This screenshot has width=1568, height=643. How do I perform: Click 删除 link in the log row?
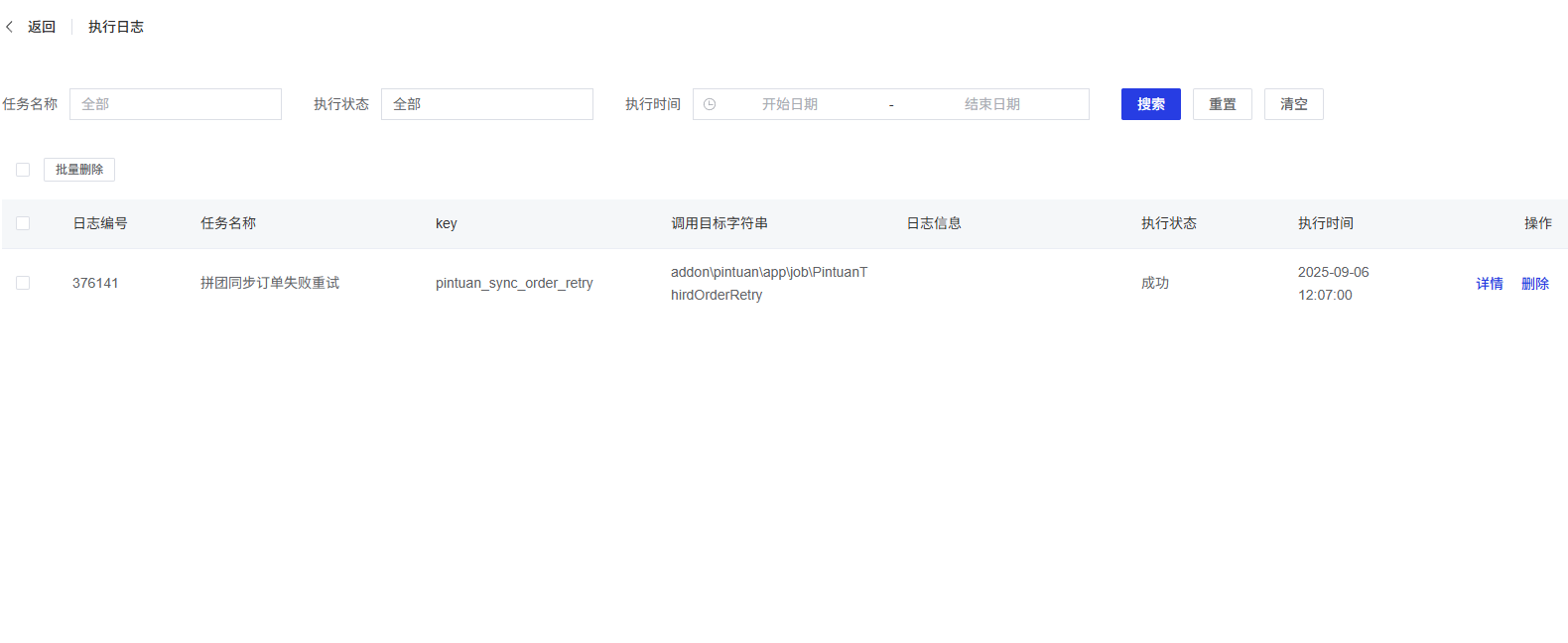(x=1534, y=284)
